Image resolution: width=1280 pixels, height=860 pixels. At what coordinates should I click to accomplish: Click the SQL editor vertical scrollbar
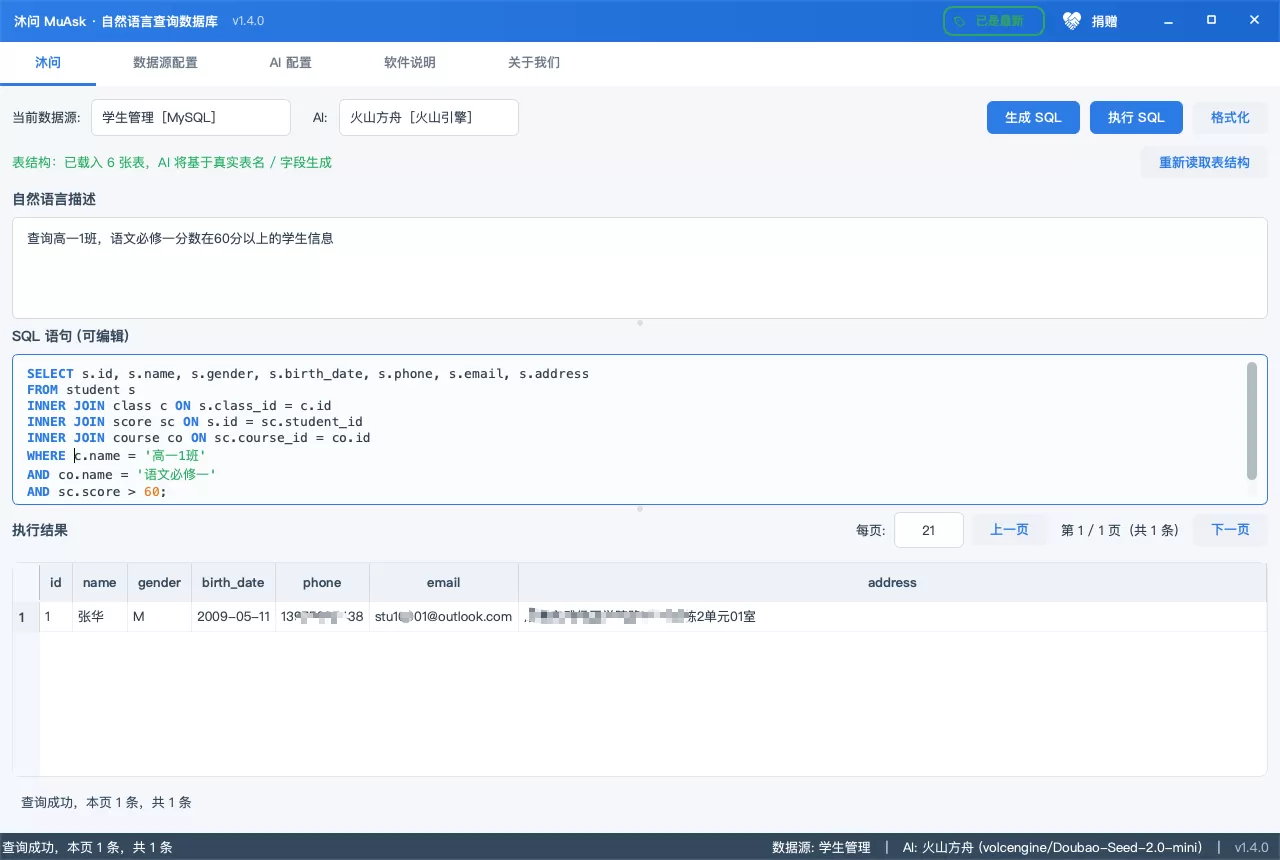1251,420
